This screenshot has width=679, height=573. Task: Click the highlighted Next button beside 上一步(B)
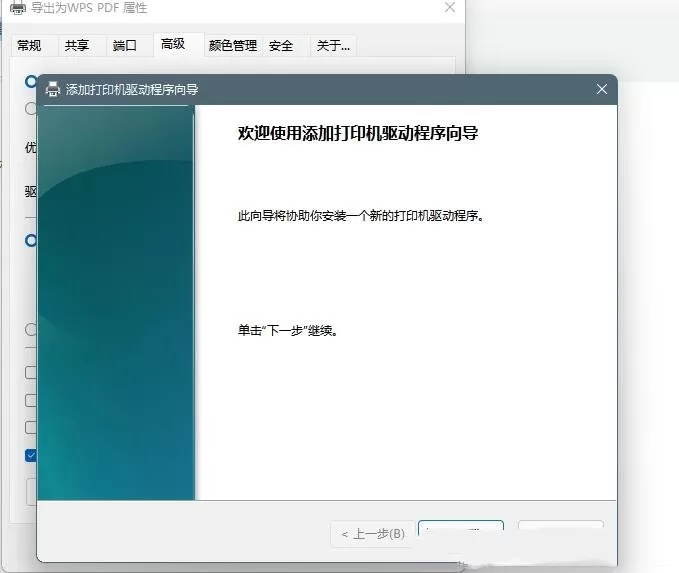(461, 529)
